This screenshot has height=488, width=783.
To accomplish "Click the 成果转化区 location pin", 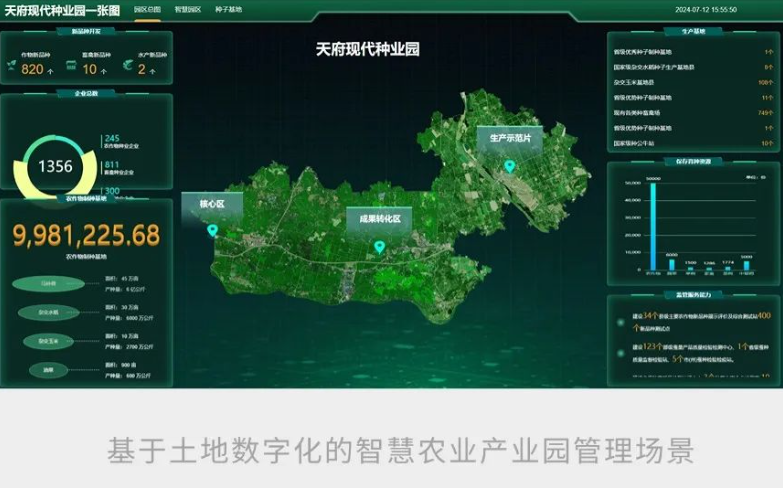I will (379, 247).
